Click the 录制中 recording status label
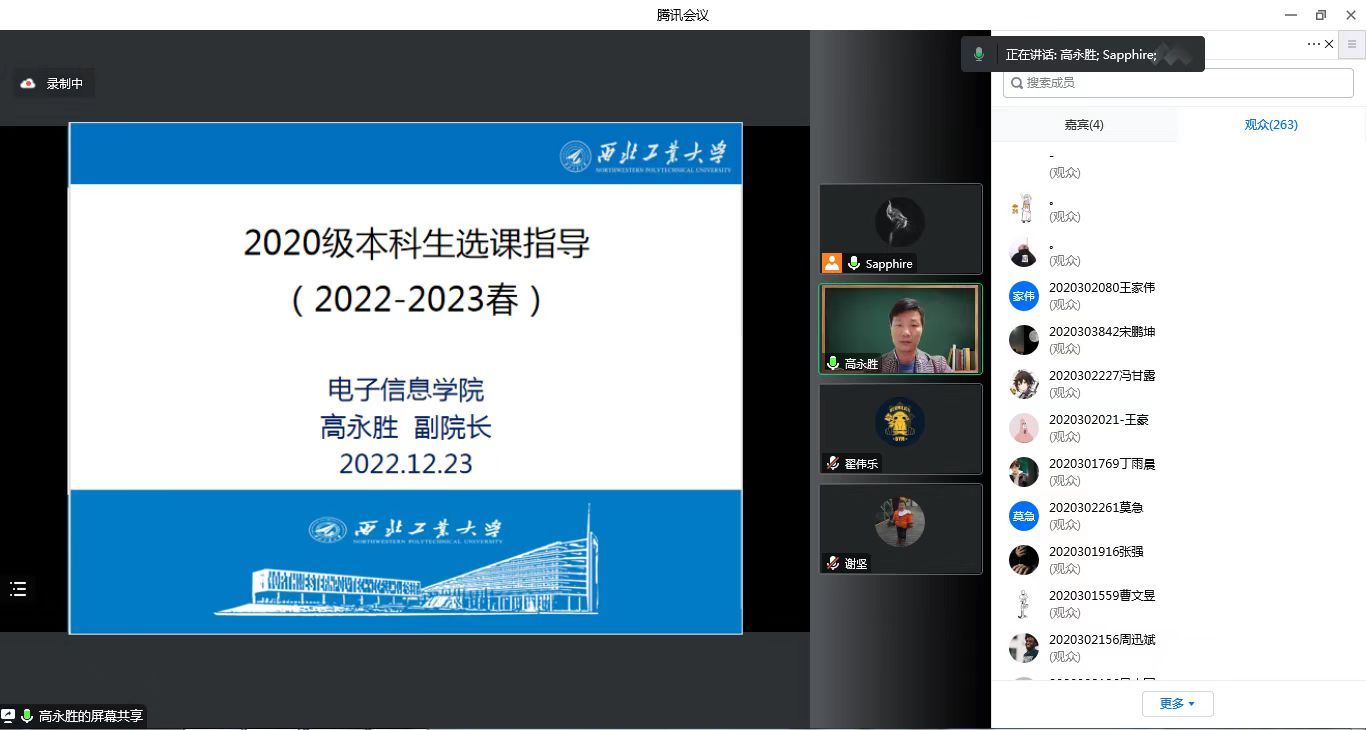The width and height of the screenshot is (1366, 730). [65, 84]
